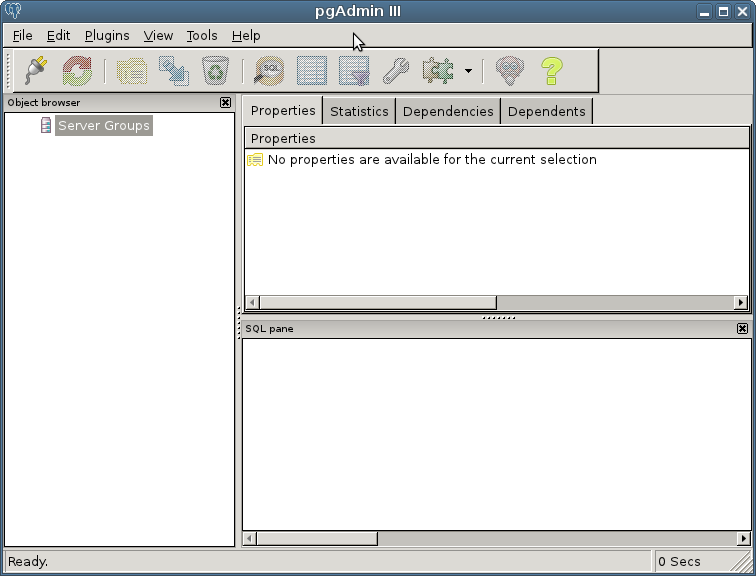
Task: Close the Object browser panel
Action: point(225,102)
